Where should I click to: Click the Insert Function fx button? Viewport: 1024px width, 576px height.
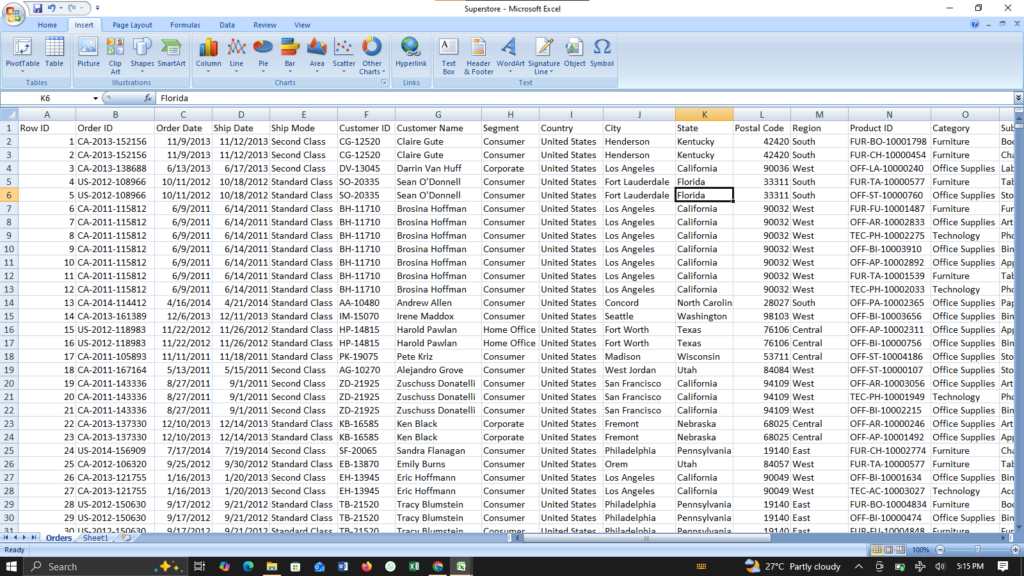[x=148, y=98]
